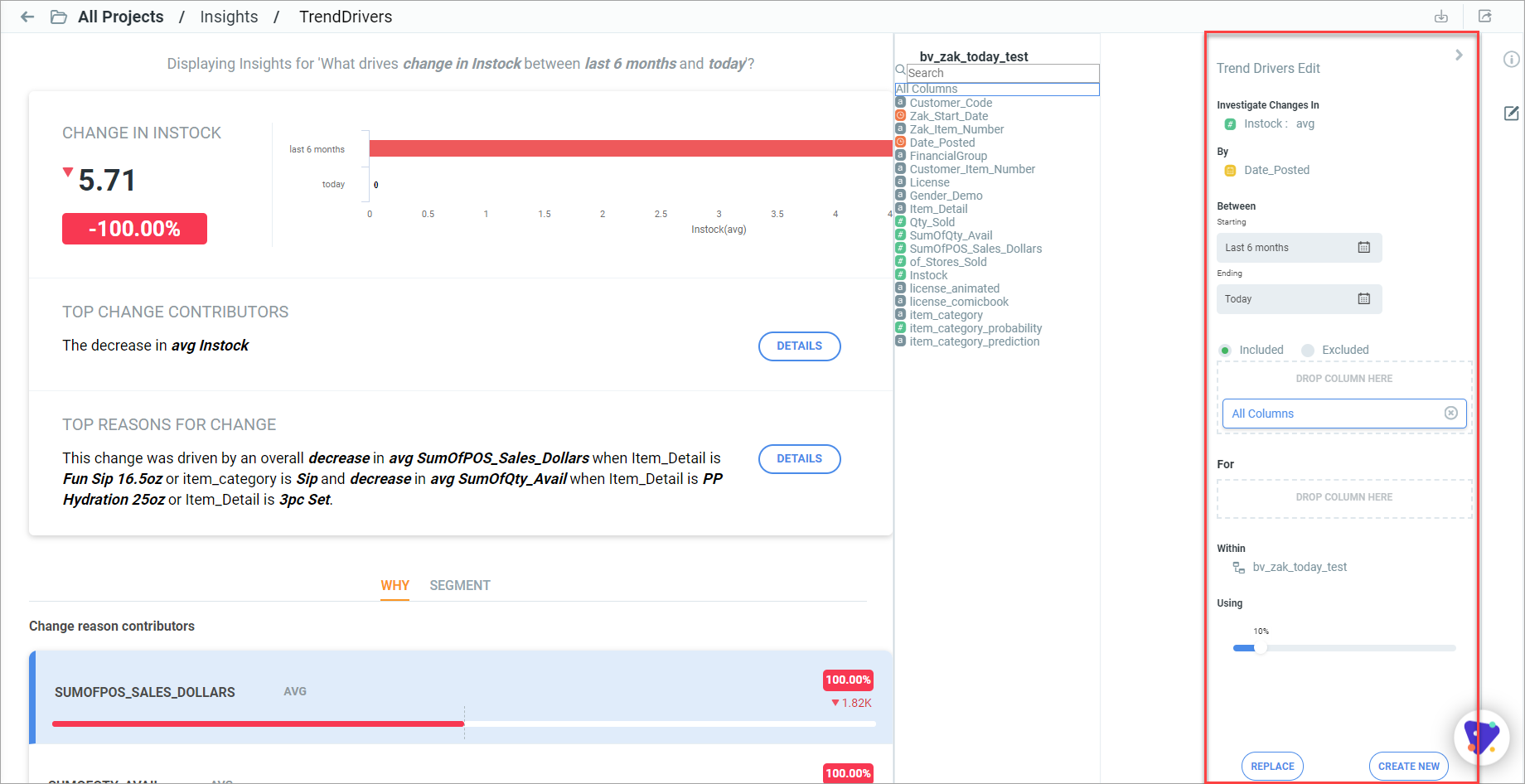
Task: Open the Ending Today dropdown
Action: [x=1299, y=299]
